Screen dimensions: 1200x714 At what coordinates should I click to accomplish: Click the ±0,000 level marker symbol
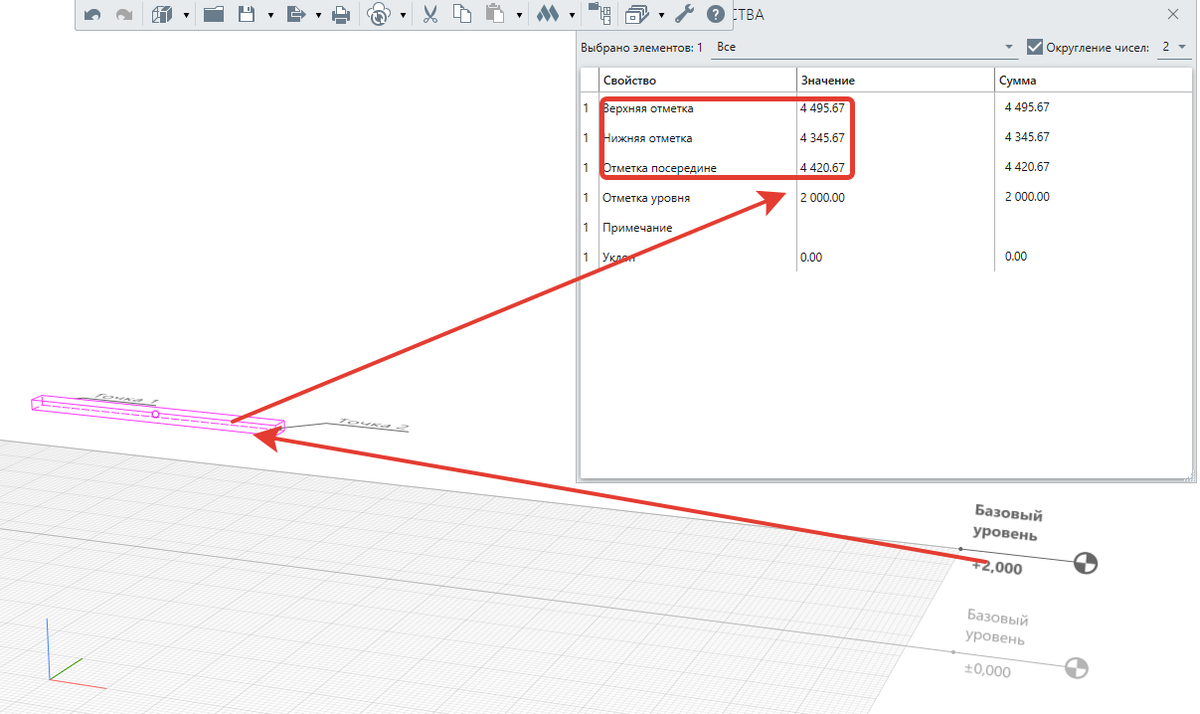pyautogui.click(x=1076, y=668)
